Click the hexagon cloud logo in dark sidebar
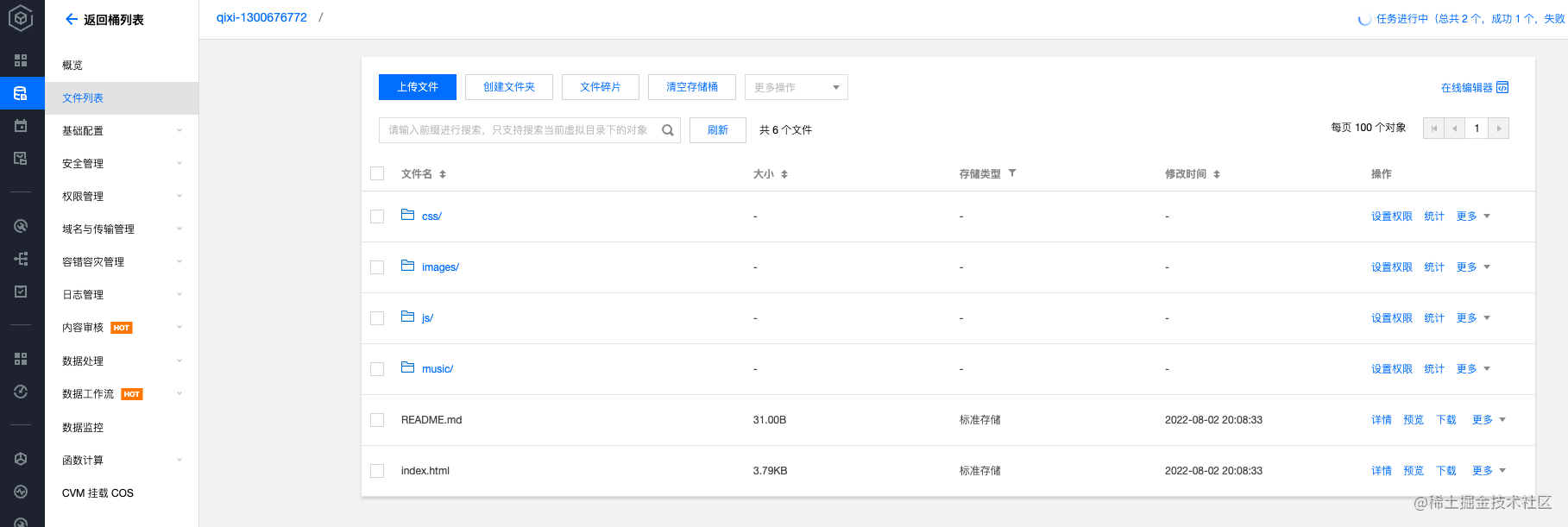This screenshot has height=527, width=1568. [x=21, y=18]
